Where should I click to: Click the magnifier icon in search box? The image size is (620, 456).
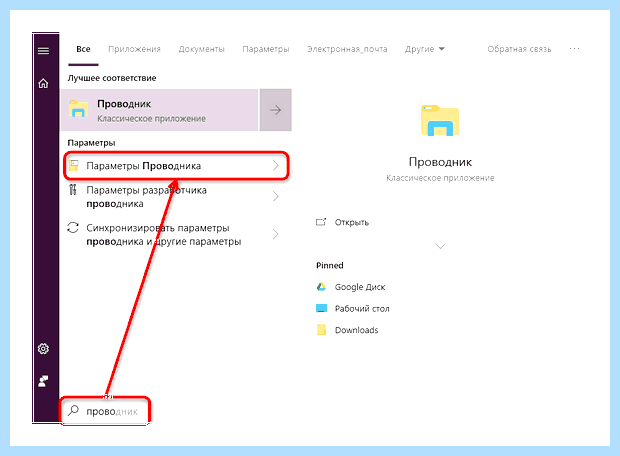74,411
